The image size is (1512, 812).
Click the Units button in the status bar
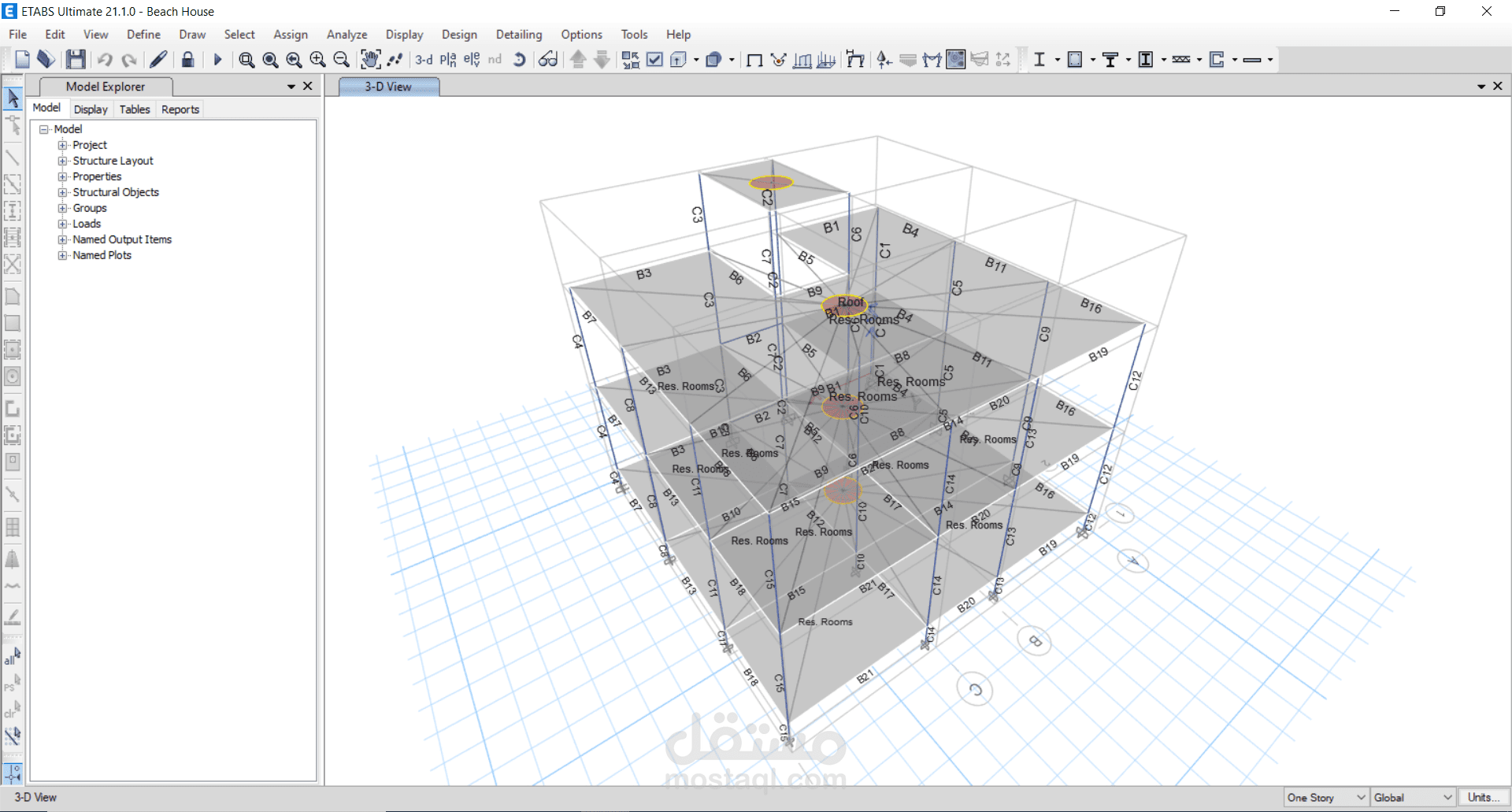(x=1482, y=797)
